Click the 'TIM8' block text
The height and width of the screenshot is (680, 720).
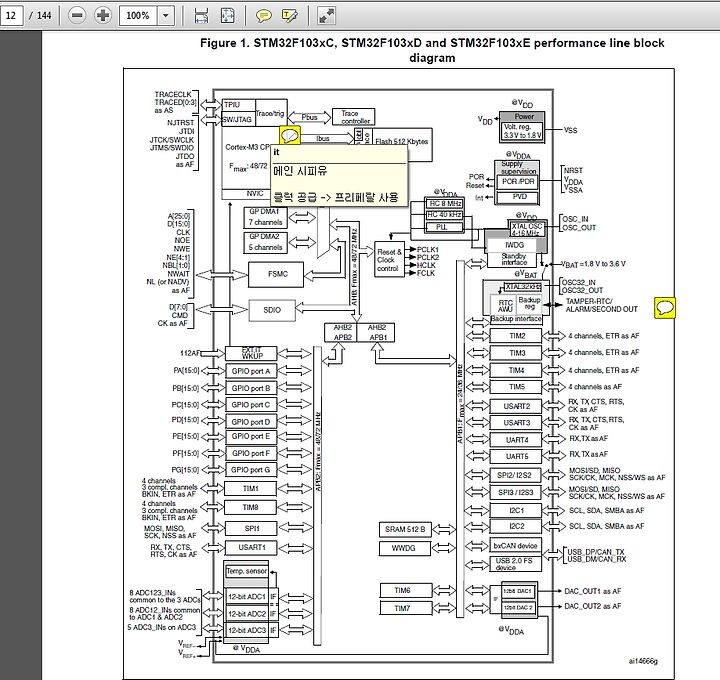pos(251,507)
